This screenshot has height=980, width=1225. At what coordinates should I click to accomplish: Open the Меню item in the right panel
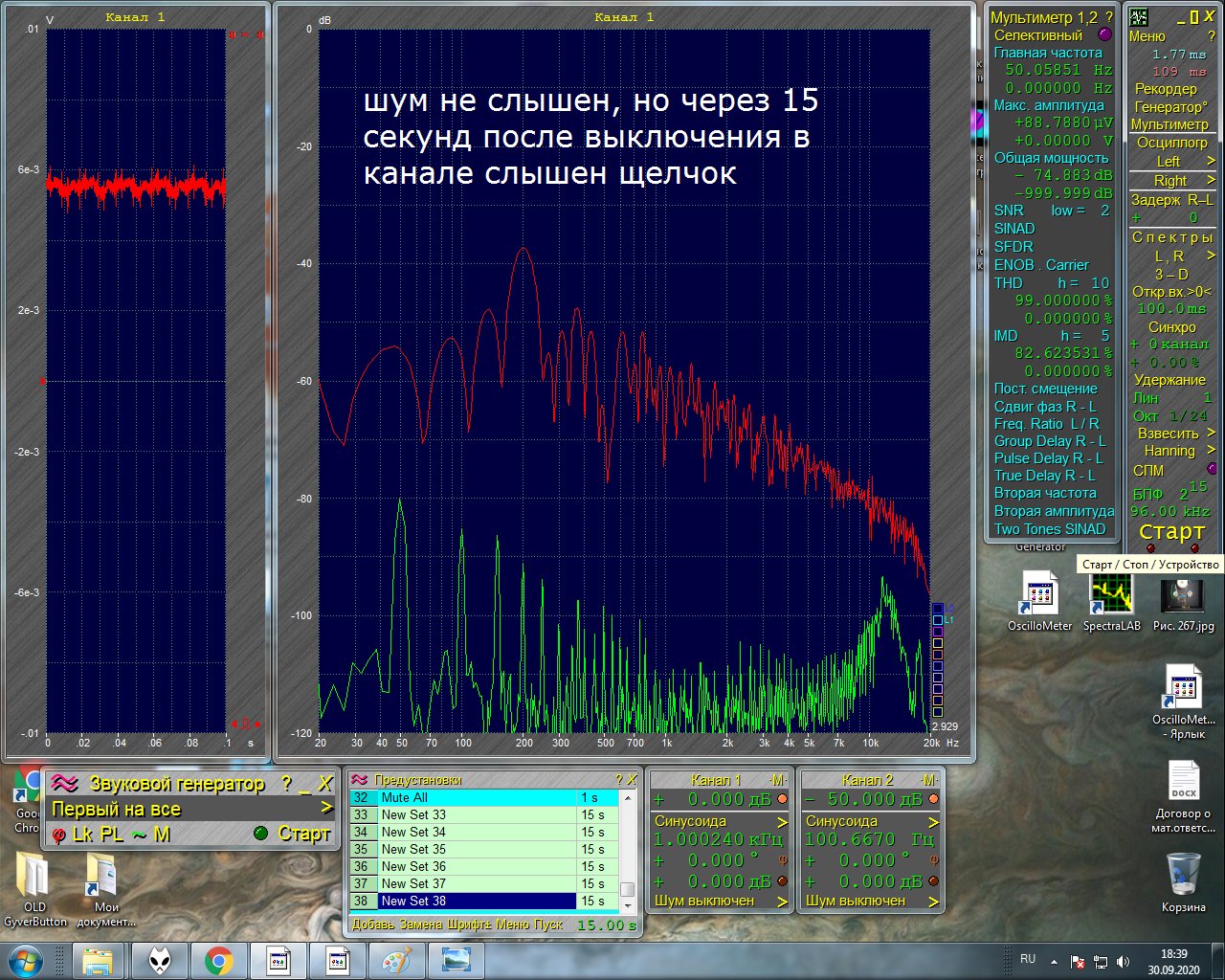tap(1147, 35)
